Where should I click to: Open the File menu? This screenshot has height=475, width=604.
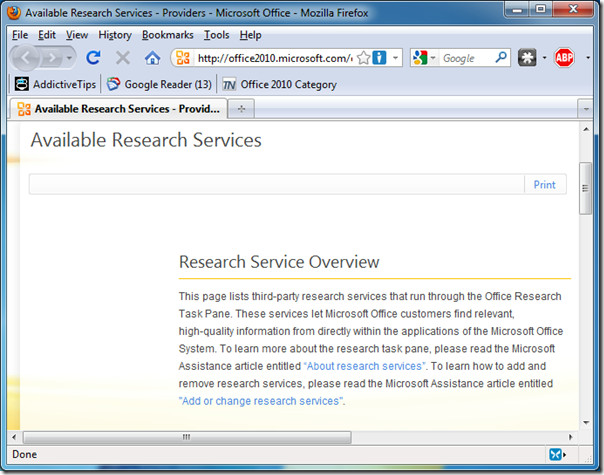20,35
